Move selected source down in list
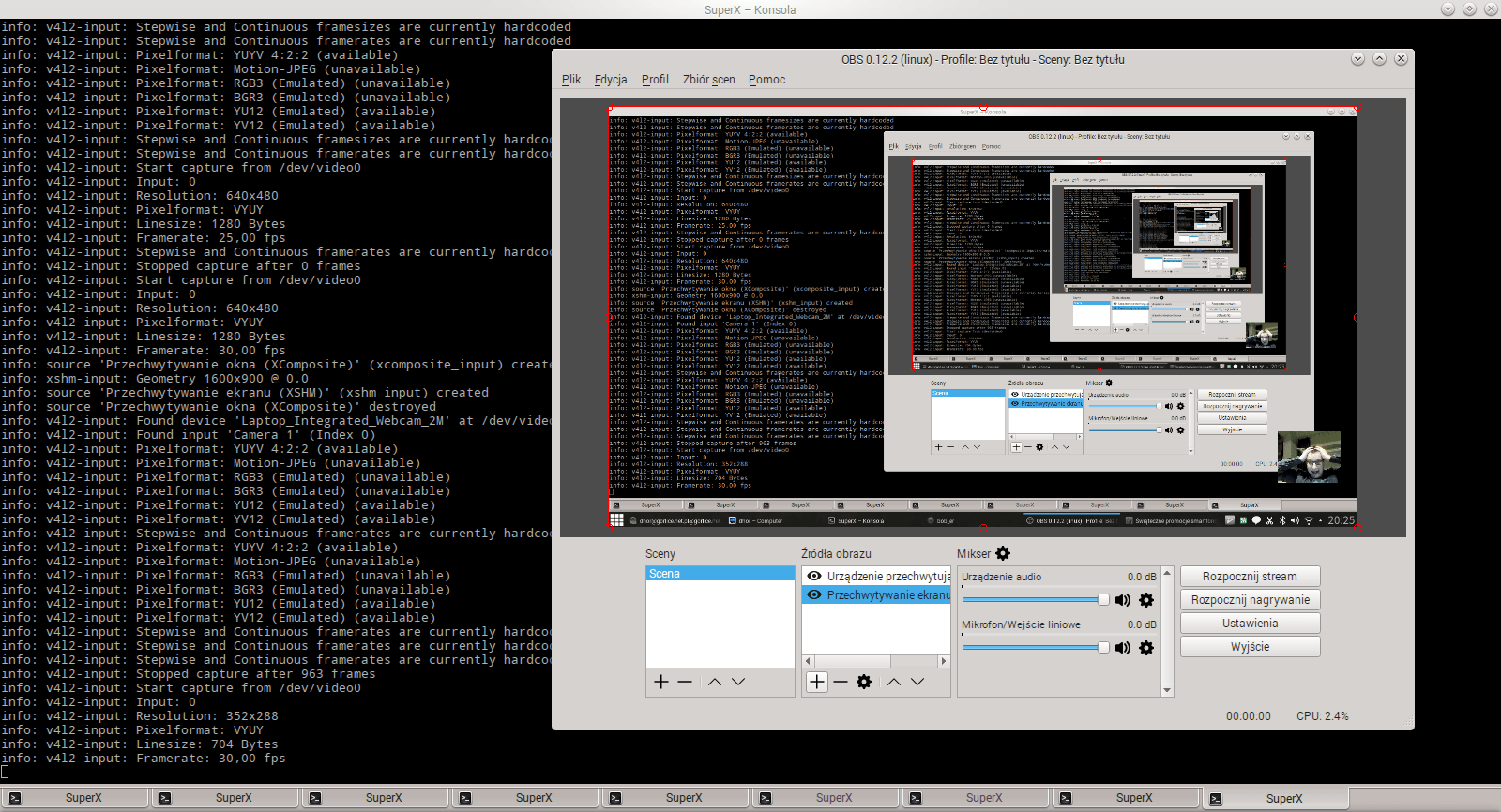1501x812 pixels. coord(917,682)
